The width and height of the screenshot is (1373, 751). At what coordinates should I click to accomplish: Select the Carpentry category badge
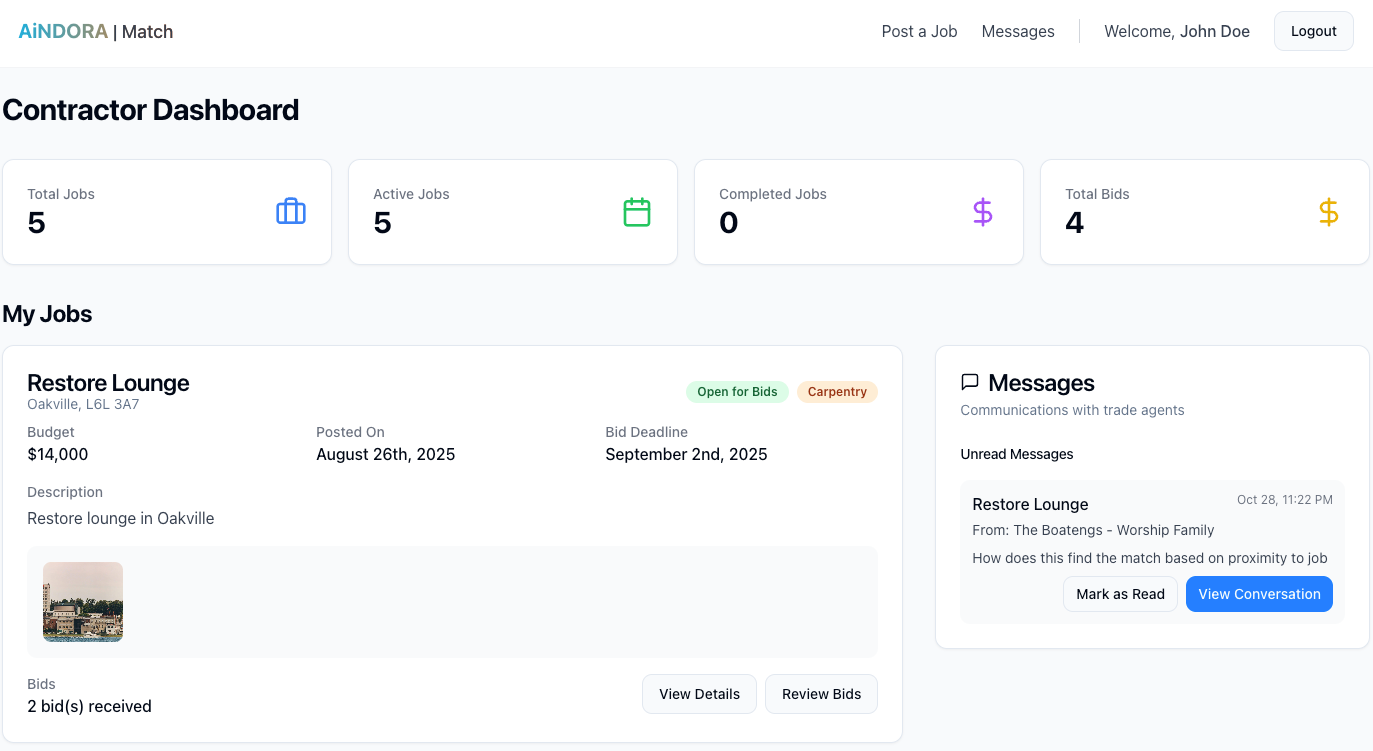[837, 391]
